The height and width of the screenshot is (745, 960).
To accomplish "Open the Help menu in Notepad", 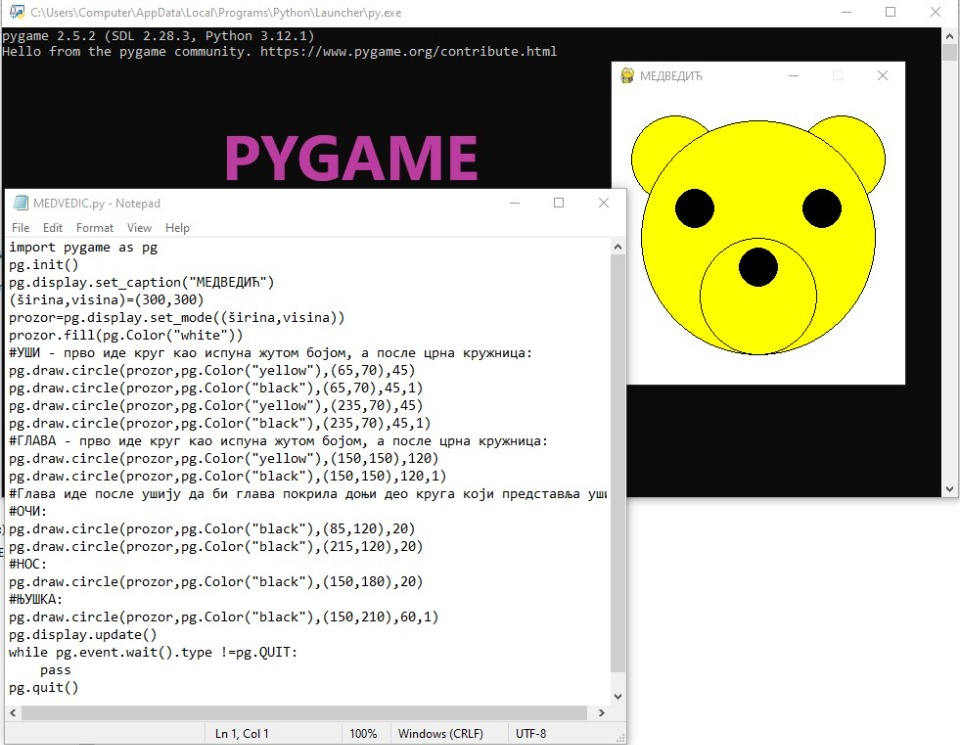I will (x=177, y=228).
